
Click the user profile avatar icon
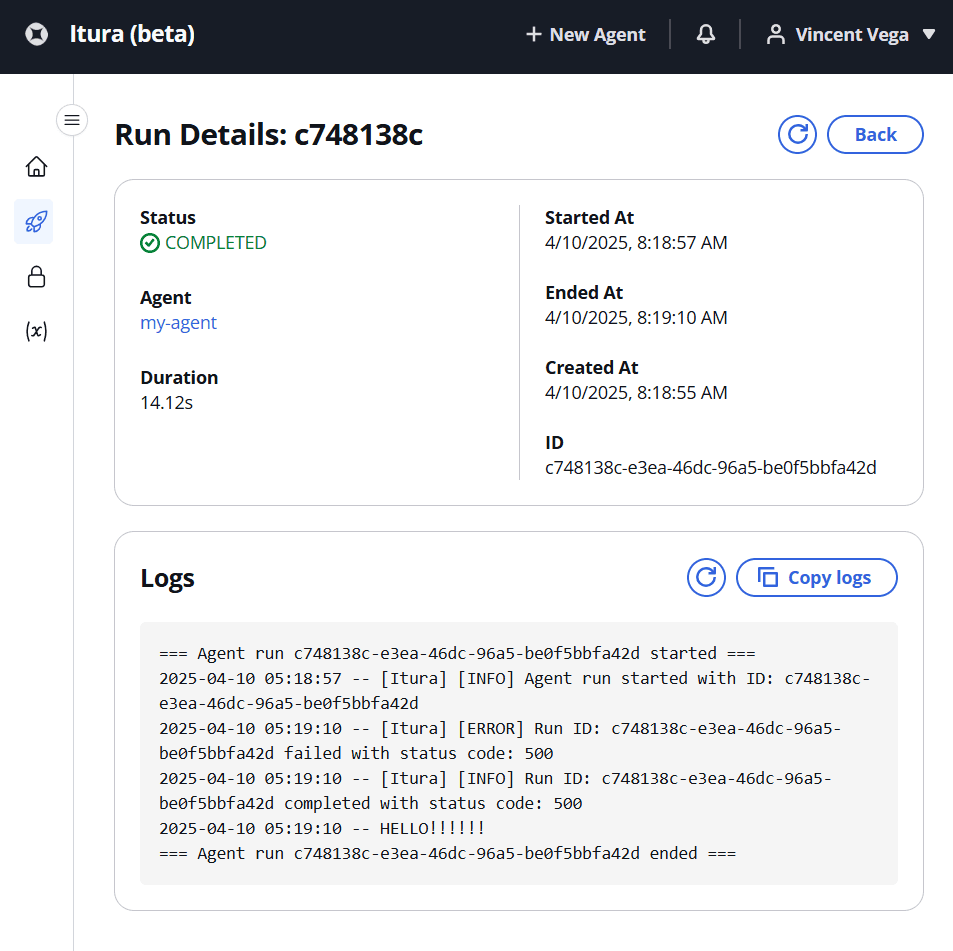[x=776, y=35]
